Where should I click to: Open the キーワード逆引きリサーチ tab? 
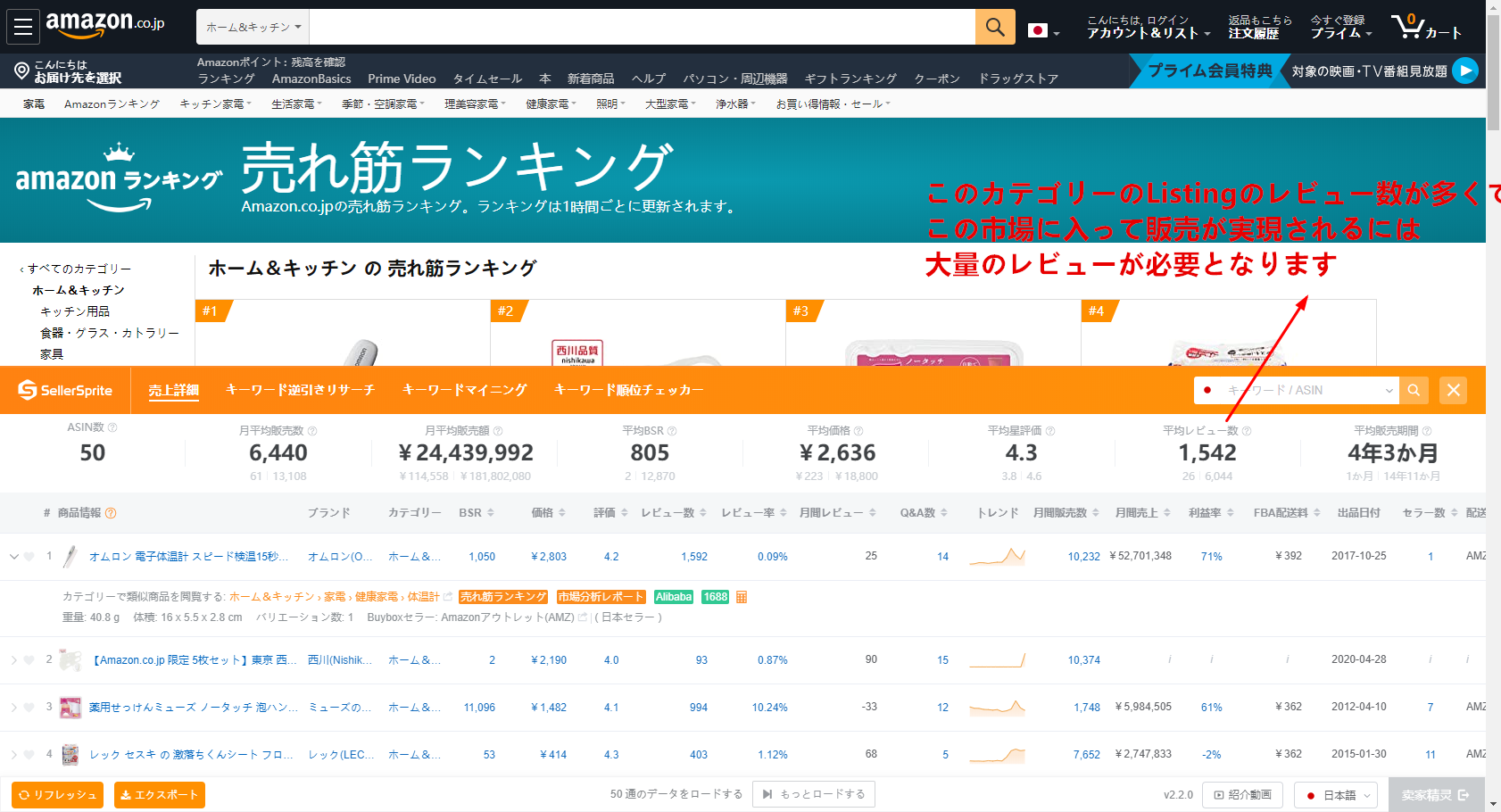point(300,390)
